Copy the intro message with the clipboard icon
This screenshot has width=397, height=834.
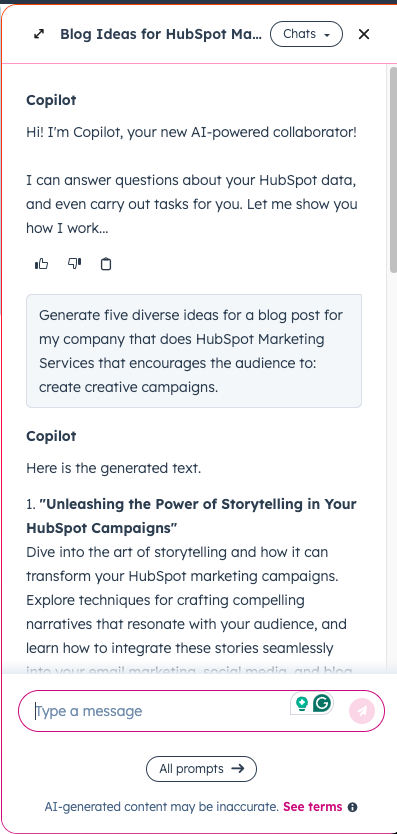coord(106,264)
